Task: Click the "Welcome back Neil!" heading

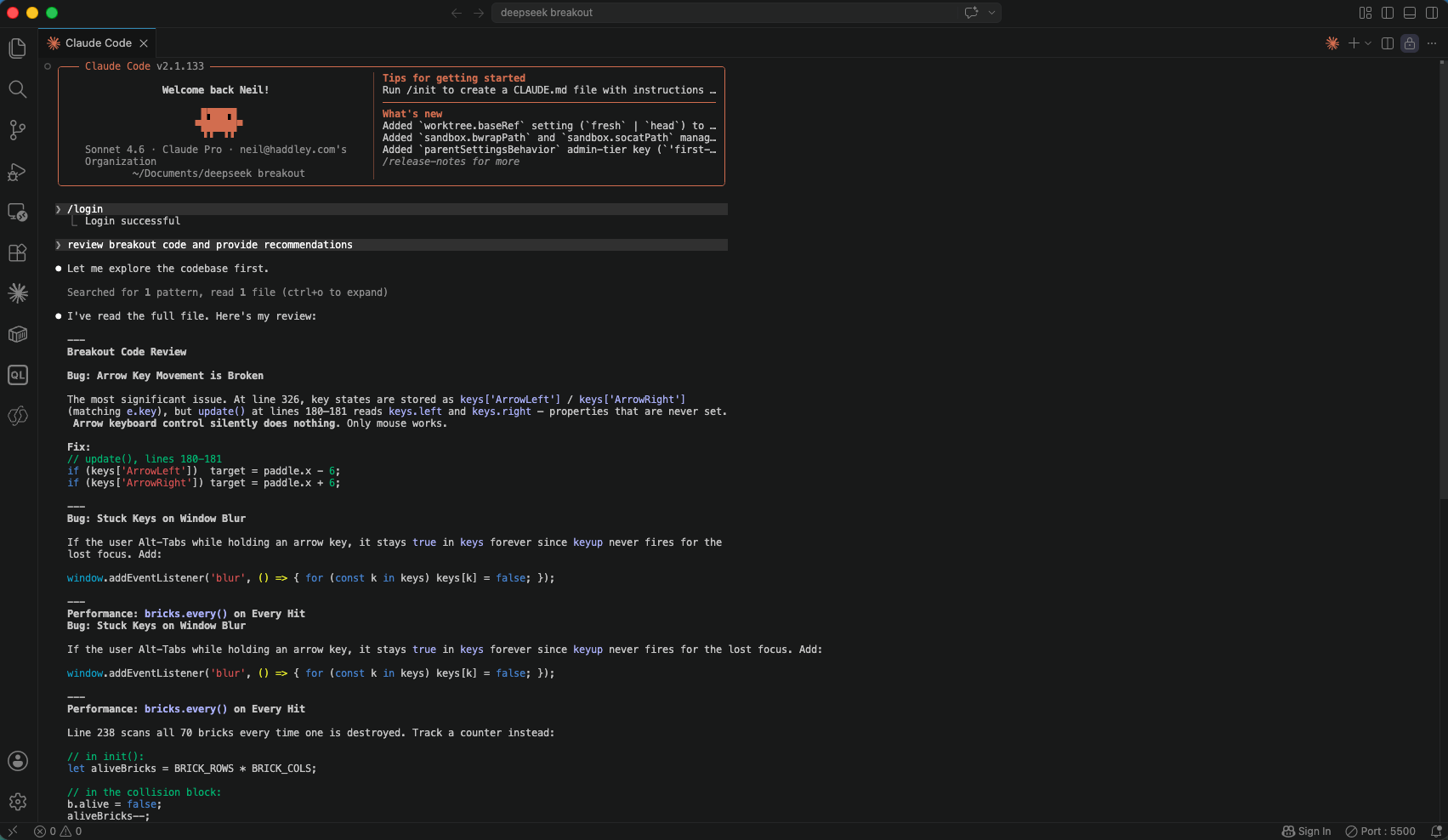Action: point(216,90)
